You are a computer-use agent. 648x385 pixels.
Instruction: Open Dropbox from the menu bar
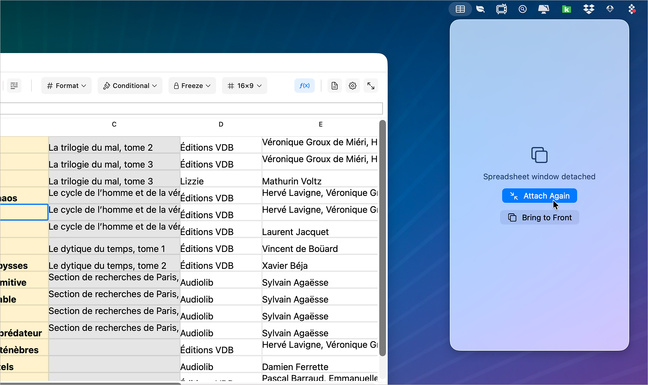coord(588,9)
